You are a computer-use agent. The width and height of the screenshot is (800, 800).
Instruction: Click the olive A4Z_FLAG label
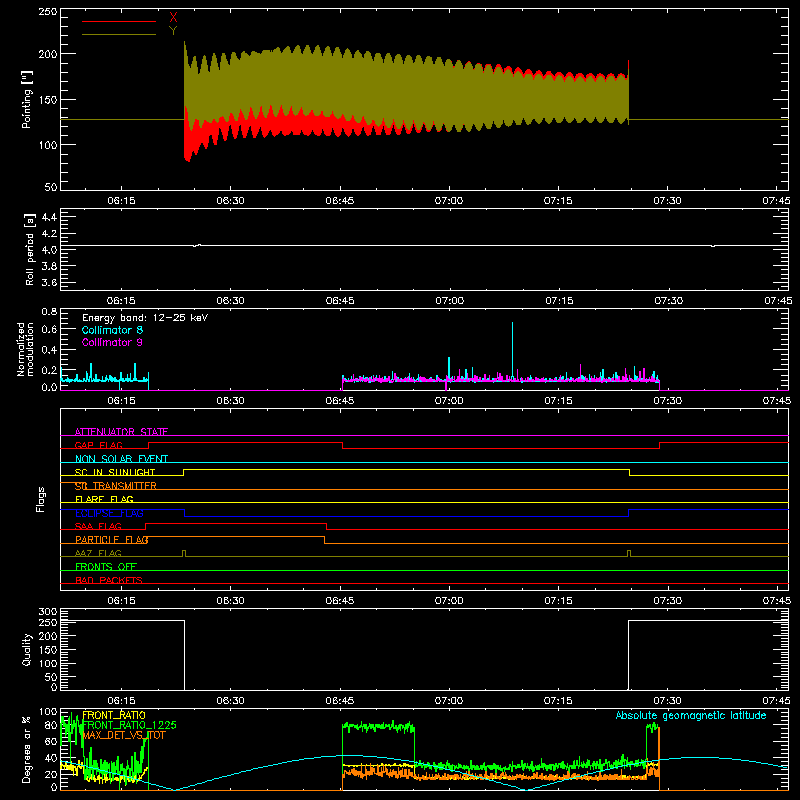[98, 553]
